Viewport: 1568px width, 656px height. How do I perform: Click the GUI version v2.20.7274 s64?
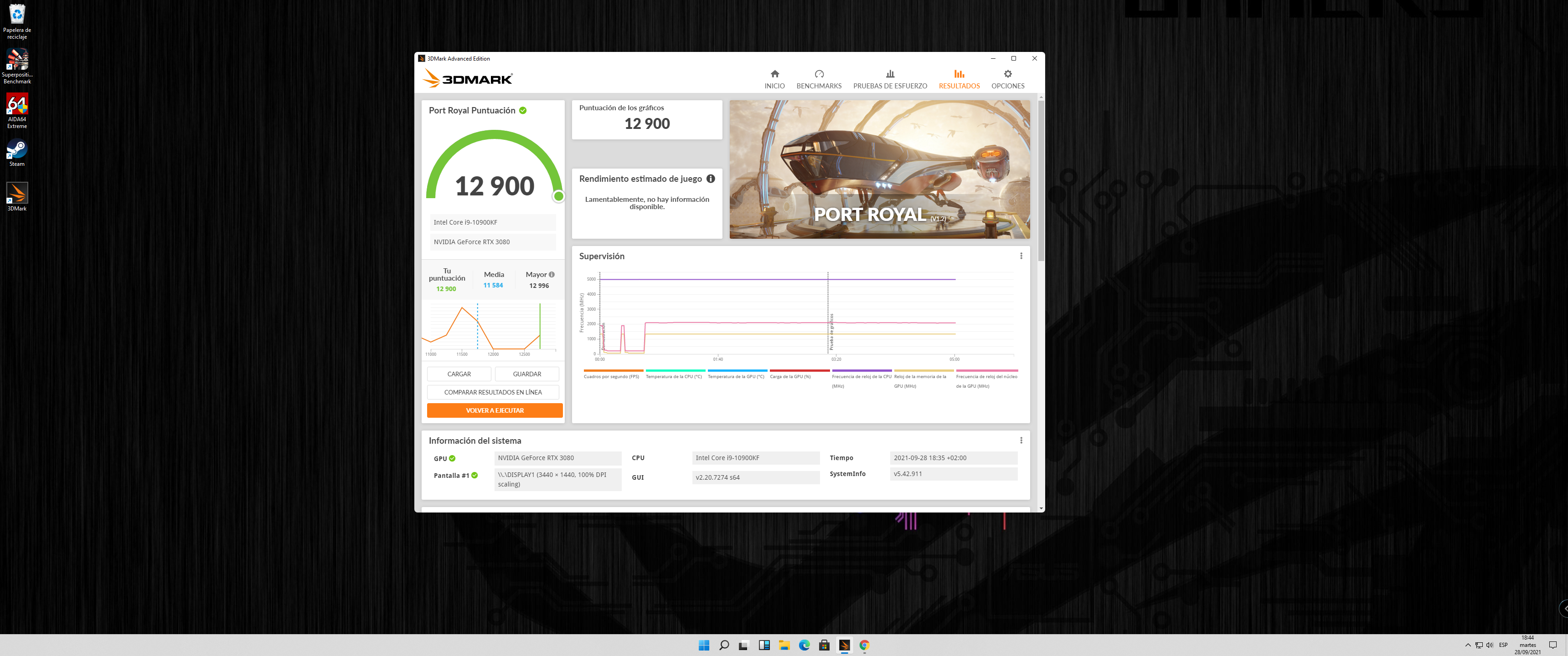(755, 477)
